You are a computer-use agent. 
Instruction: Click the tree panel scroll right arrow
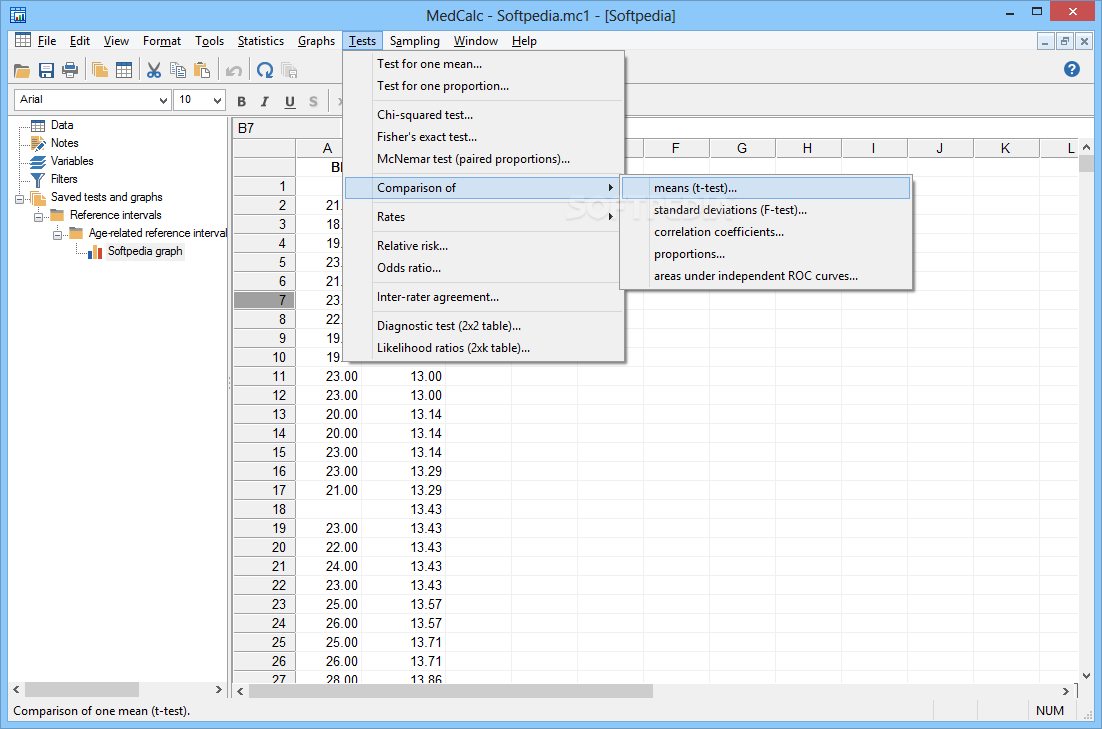pos(219,690)
